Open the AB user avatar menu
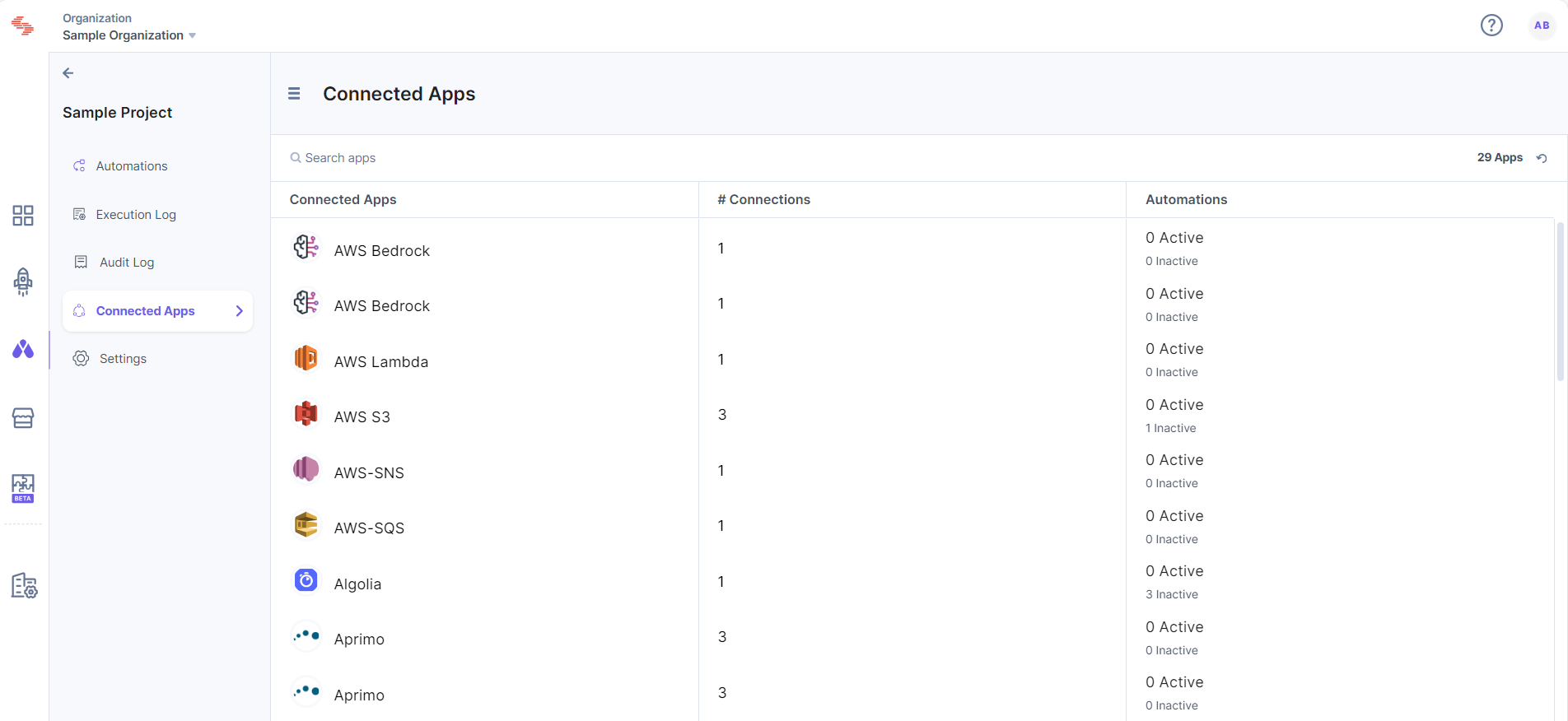 [1542, 26]
